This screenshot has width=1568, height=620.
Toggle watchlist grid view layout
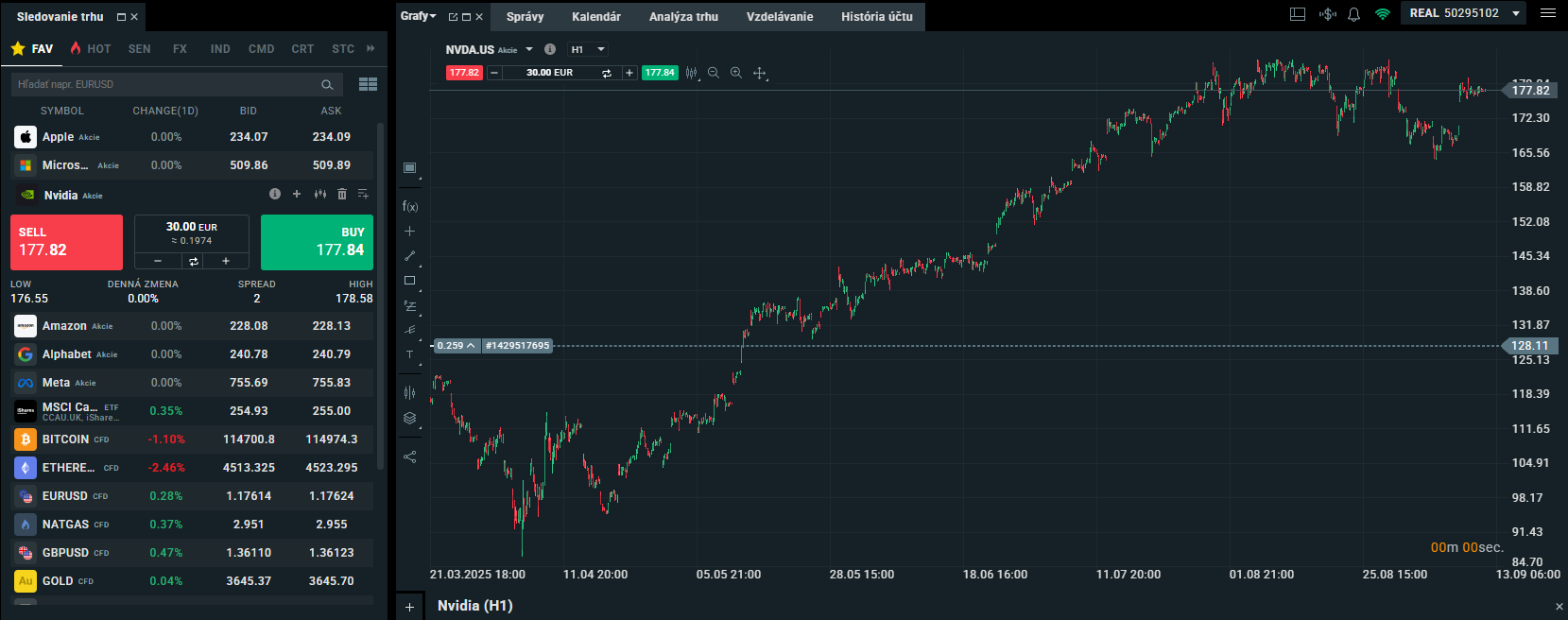(368, 84)
